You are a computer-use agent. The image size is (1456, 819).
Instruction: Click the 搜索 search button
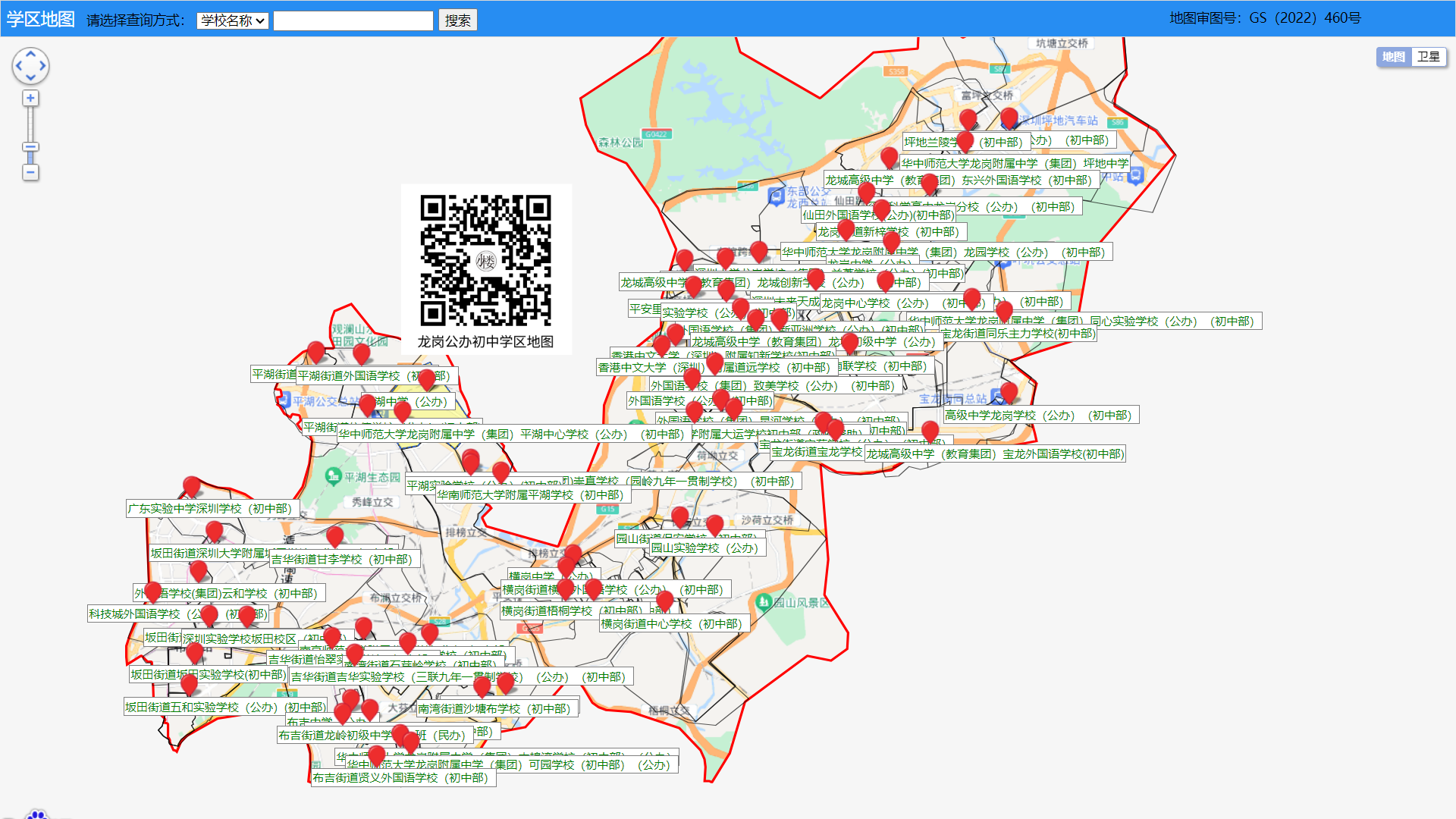coord(457,20)
